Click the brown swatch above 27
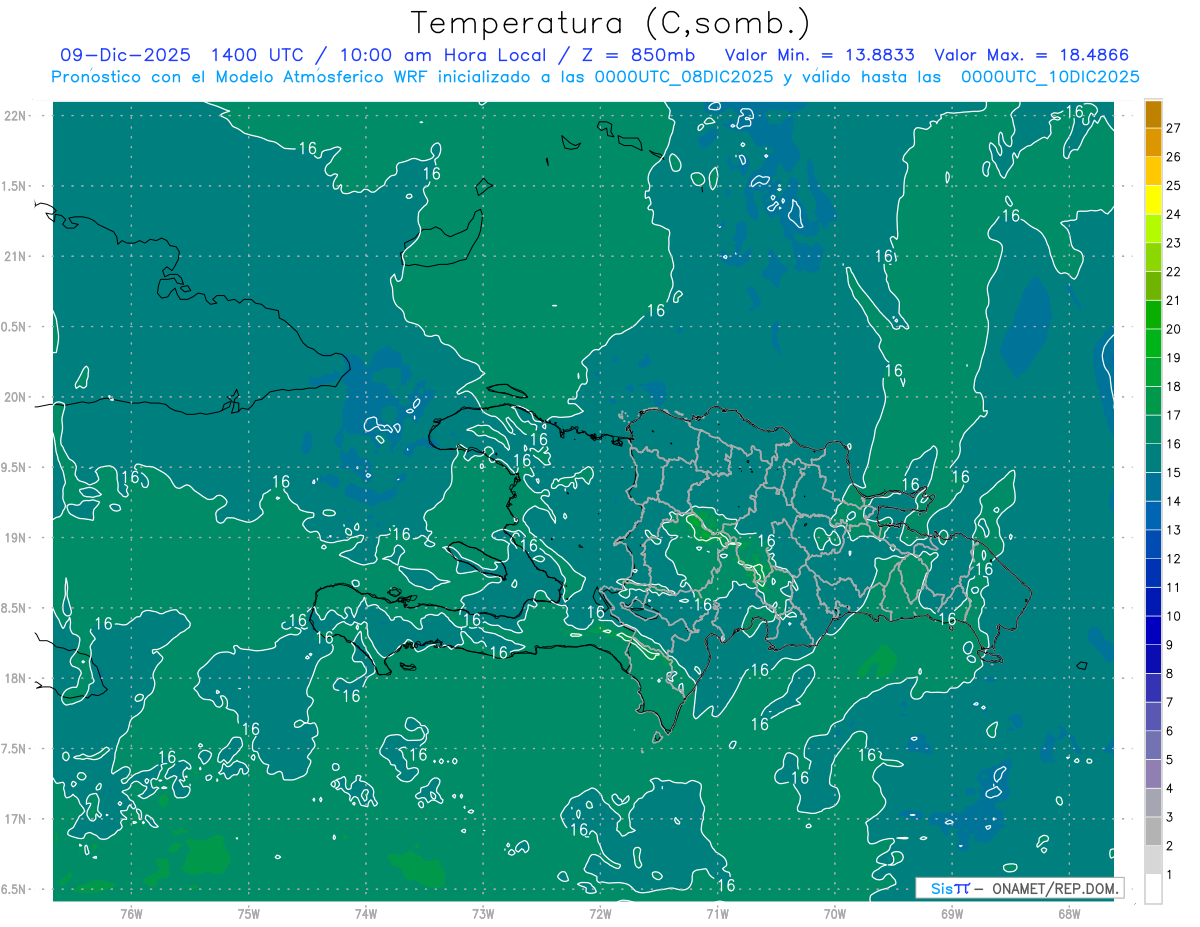Image resolution: width=1200 pixels, height=927 pixels. (x=1153, y=114)
